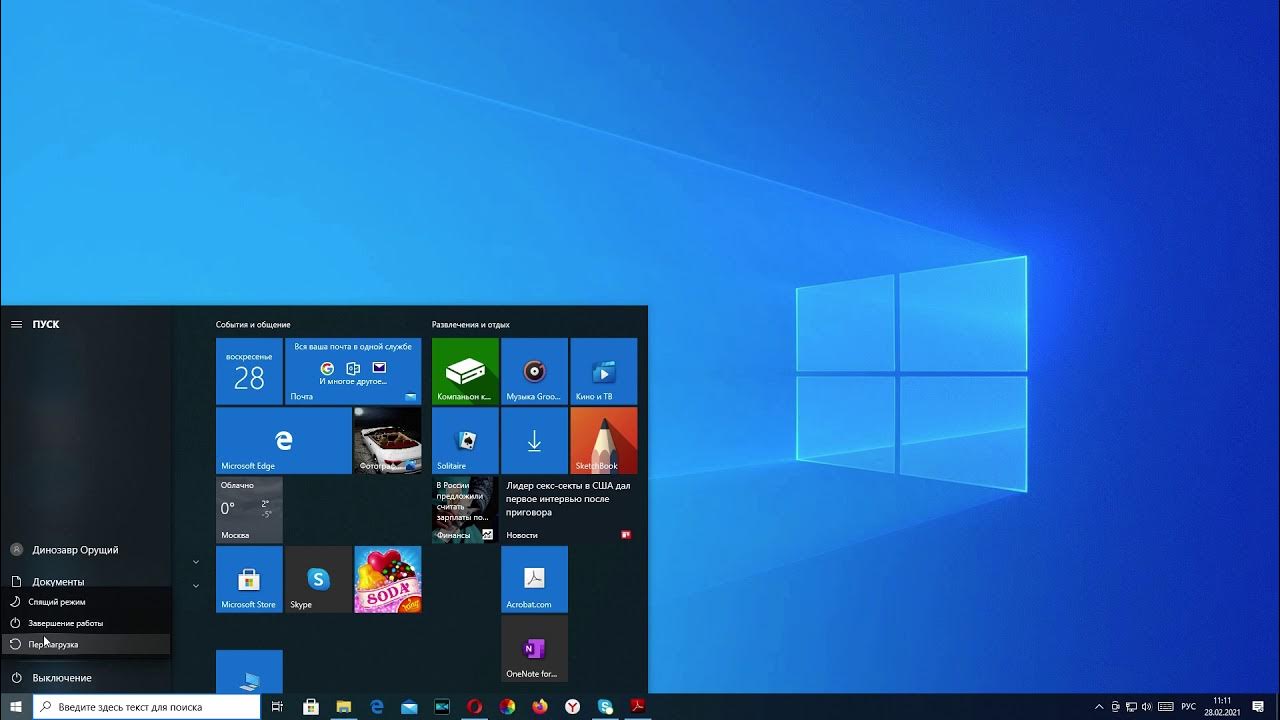Open the Фотографии photo tile
1280x720 pixels.
387,440
